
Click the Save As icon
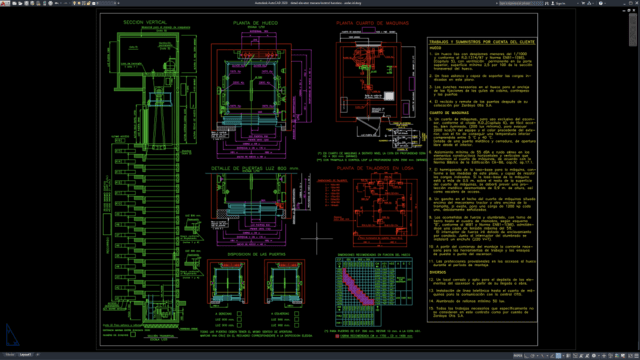(32, 3)
